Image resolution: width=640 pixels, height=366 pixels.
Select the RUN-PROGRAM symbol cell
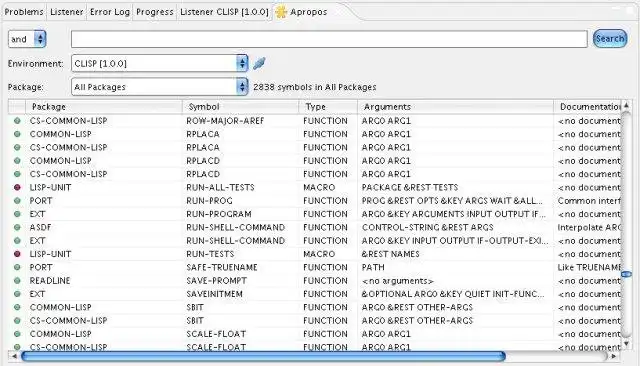219,214
